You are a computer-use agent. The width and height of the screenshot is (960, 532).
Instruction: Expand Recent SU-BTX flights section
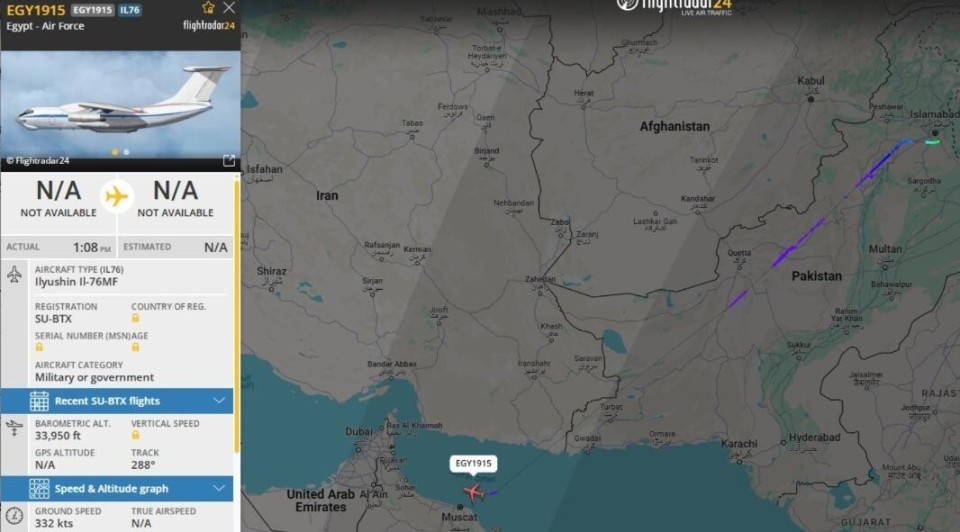117,401
